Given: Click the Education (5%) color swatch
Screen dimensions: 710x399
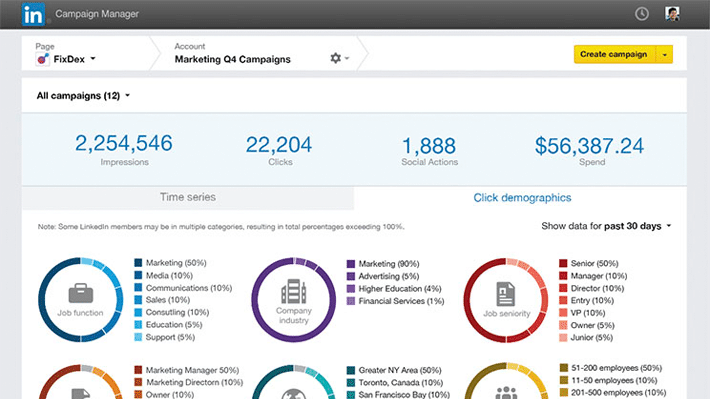Looking at the screenshot, I should 138,325.
